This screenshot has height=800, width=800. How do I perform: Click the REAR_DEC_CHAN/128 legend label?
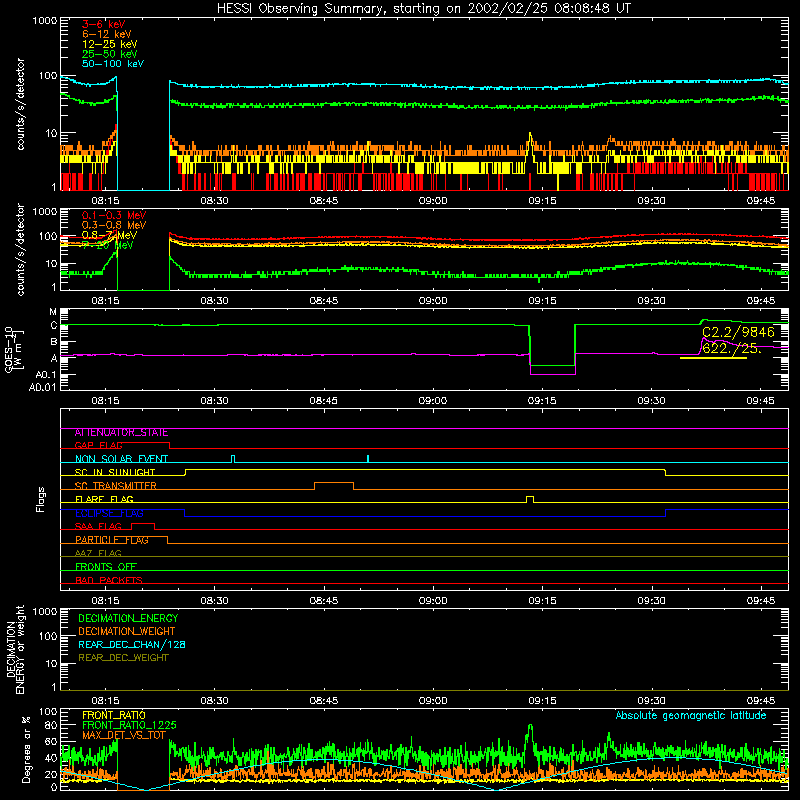[x=132, y=644]
